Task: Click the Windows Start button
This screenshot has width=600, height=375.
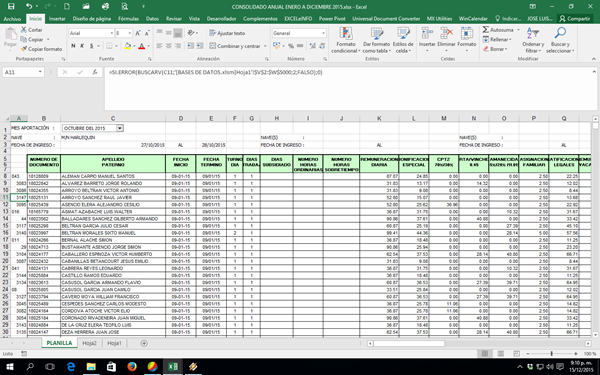Action: point(10,367)
